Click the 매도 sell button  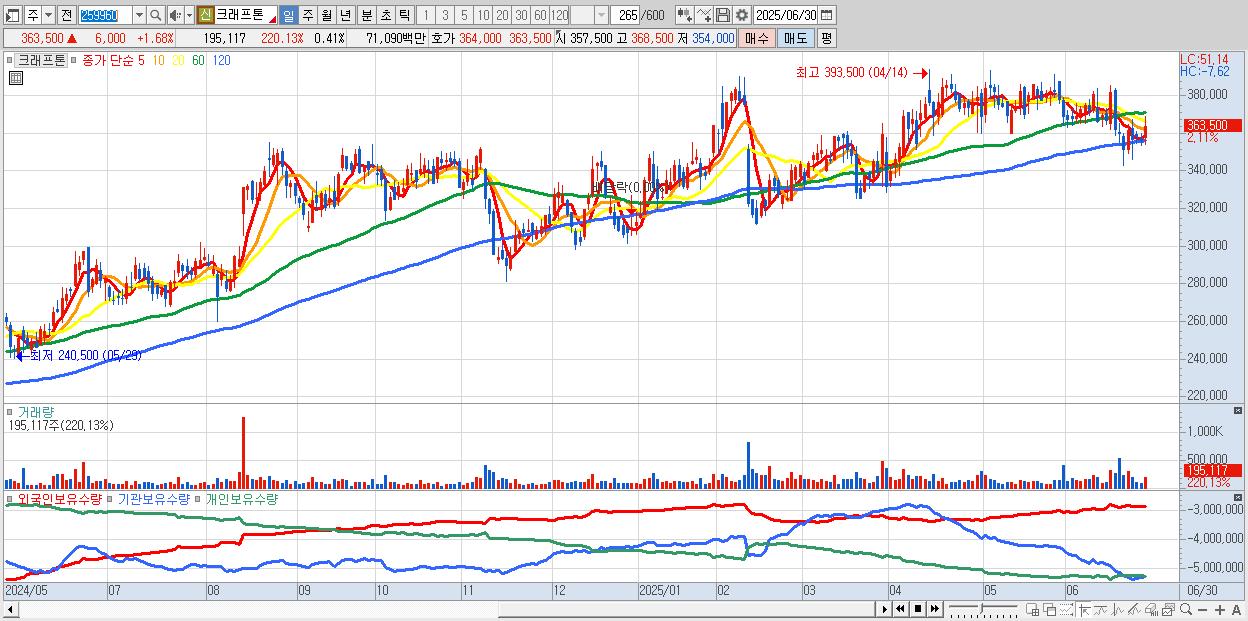795,38
